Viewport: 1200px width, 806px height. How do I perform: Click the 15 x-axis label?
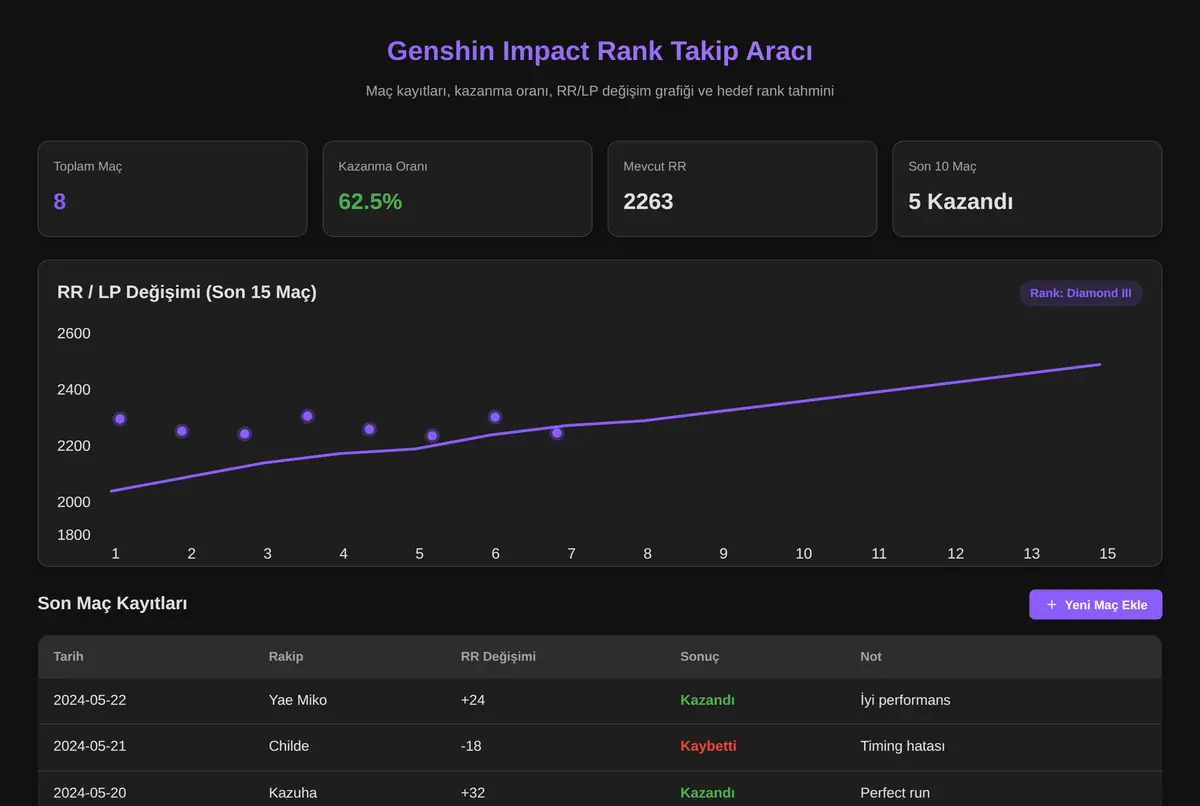(x=1107, y=553)
